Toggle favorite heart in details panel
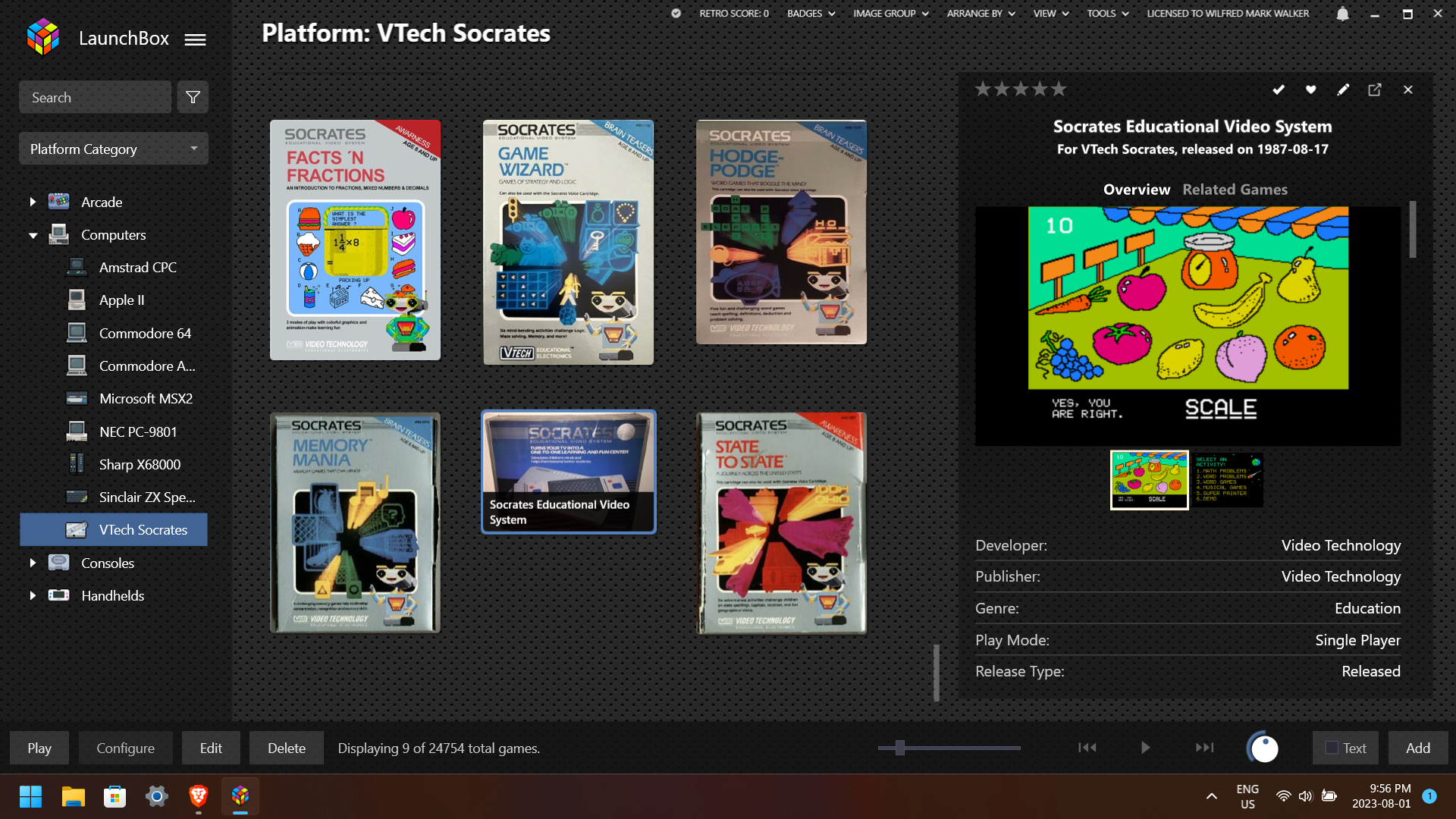Viewport: 1456px width, 819px height. coord(1310,89)
